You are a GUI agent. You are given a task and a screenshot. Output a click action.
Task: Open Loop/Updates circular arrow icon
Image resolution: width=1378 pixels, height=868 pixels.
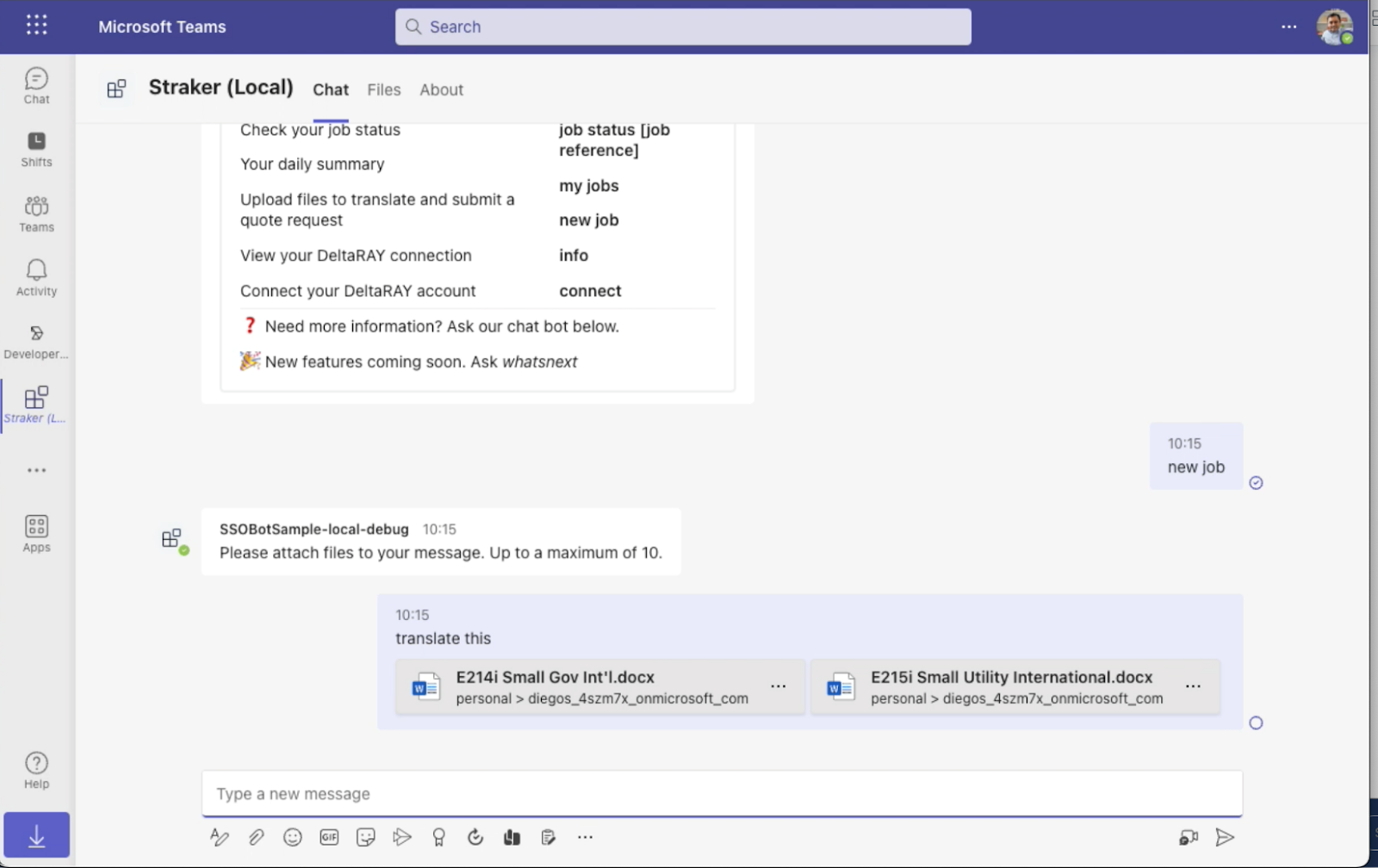pos(475,837)
